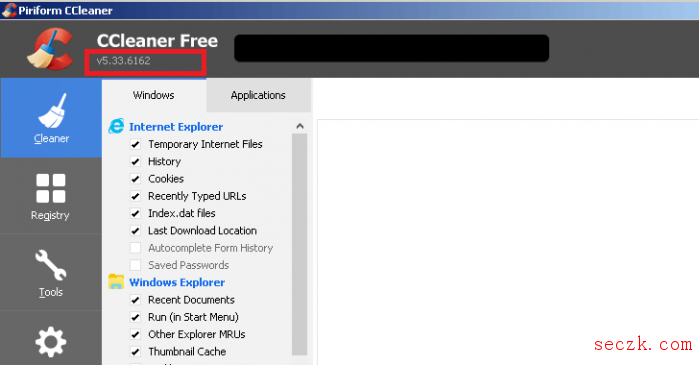Click the CCleaner logo in header
The image size is (700, 365).
(x=50, y=49)
